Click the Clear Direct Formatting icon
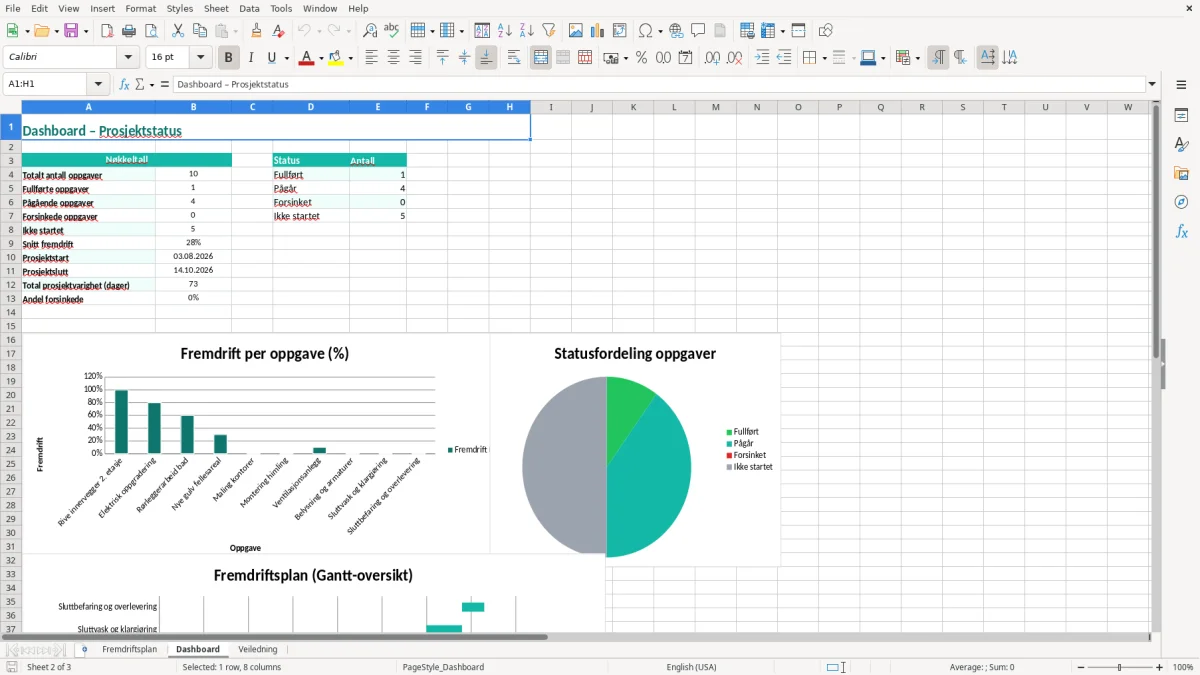 [279, 31]
